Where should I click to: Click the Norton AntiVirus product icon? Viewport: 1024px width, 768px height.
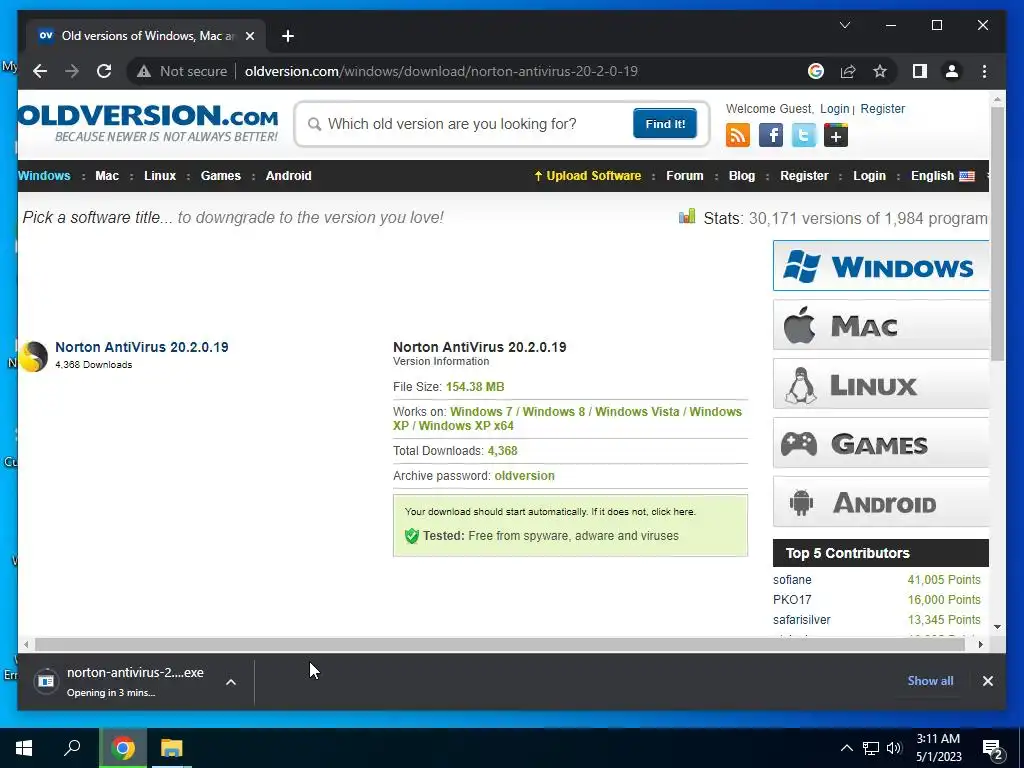coord(33,356)
